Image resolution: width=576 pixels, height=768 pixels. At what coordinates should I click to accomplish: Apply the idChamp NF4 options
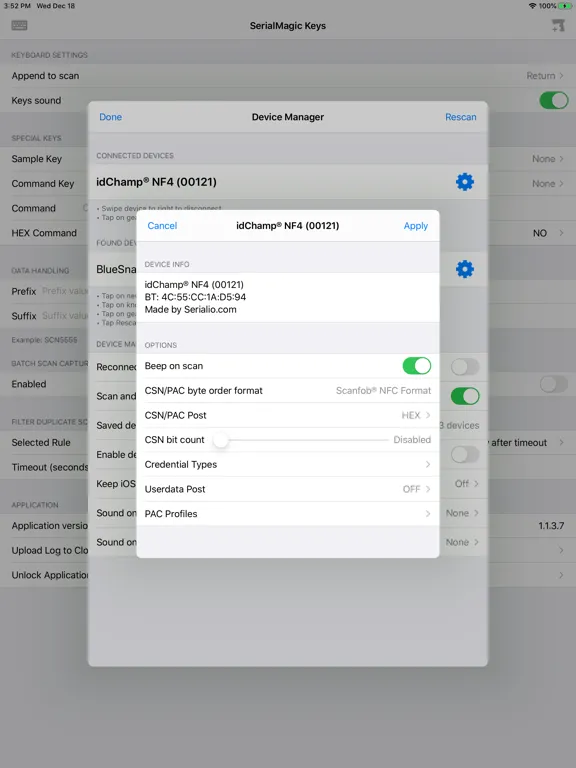click(415, 226)
